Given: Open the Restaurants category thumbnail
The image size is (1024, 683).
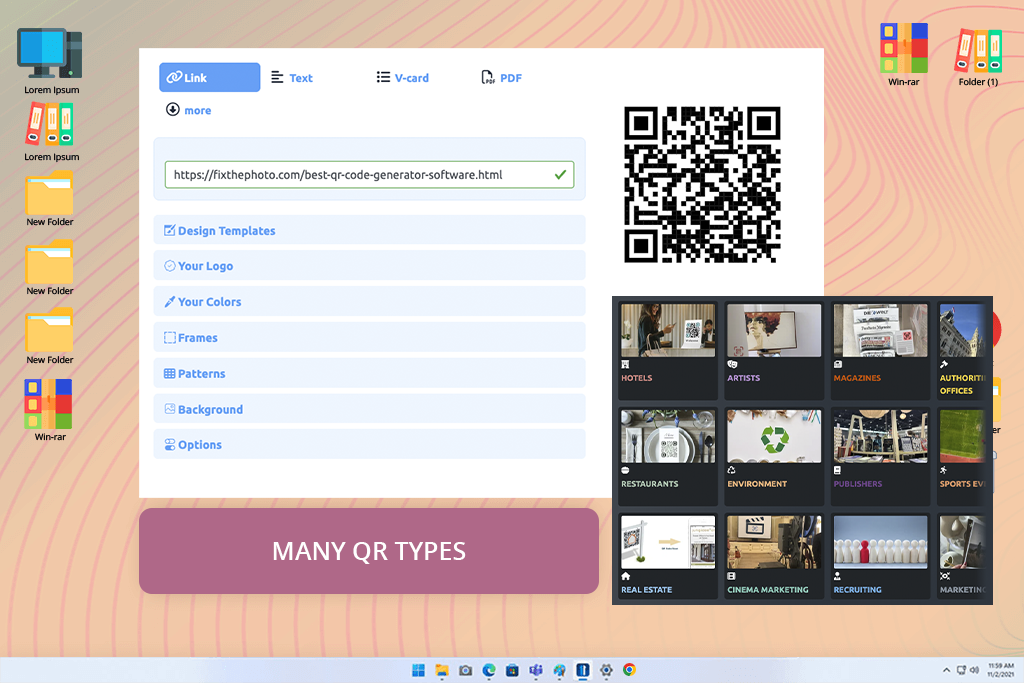Looking at the screenshot, I should 667,436.
